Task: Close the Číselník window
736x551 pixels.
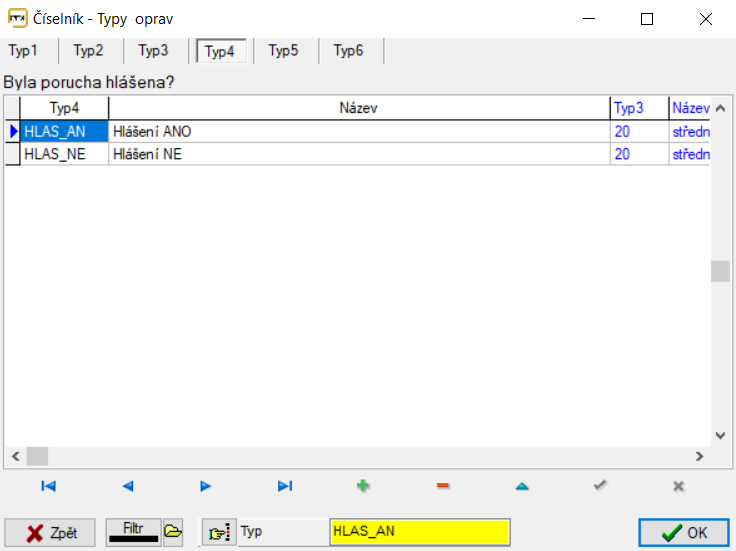Action: (x=706, y=19)
